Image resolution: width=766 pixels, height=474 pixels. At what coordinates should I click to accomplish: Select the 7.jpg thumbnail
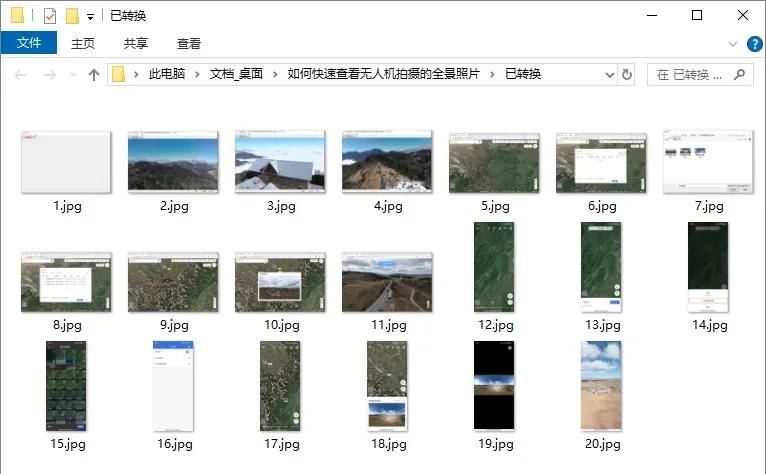point(708,162)
